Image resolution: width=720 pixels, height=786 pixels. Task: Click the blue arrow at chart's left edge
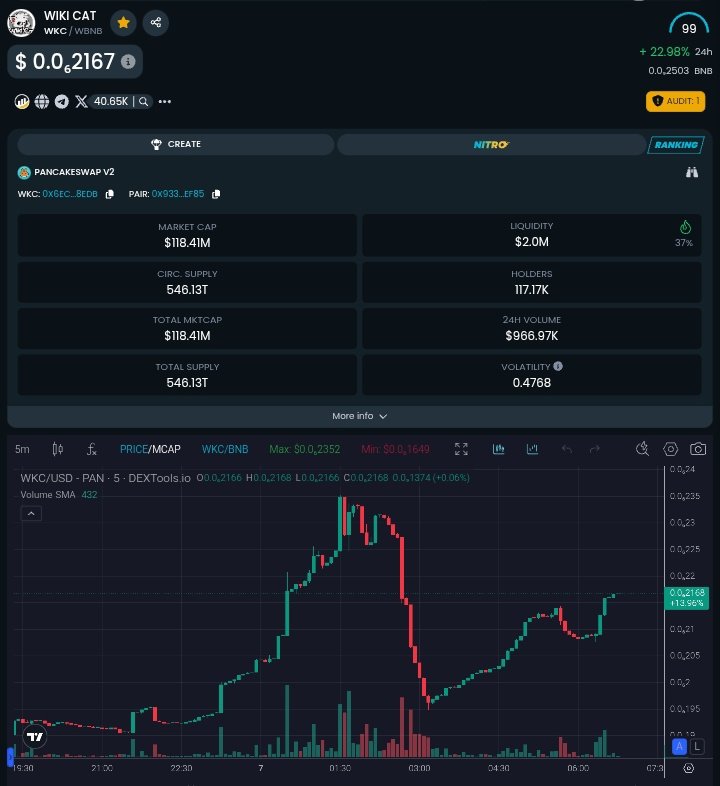[x=10, y=756]
